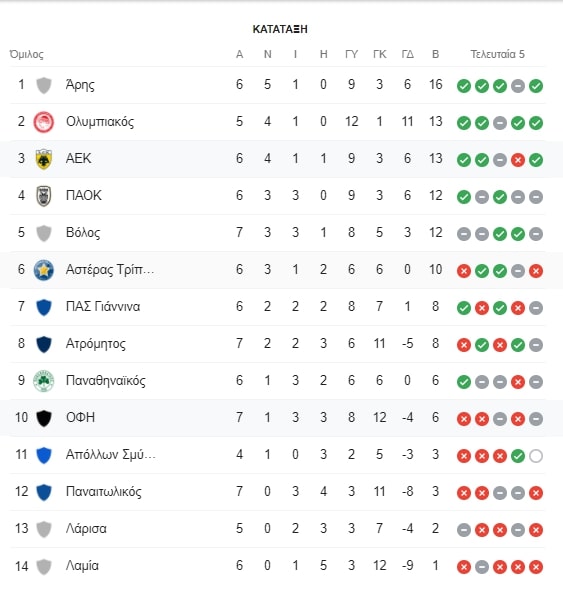The image size is (563, 592).
Task: Select the navy Ατρόμητος shield icon
Action: tap(44, 344)
